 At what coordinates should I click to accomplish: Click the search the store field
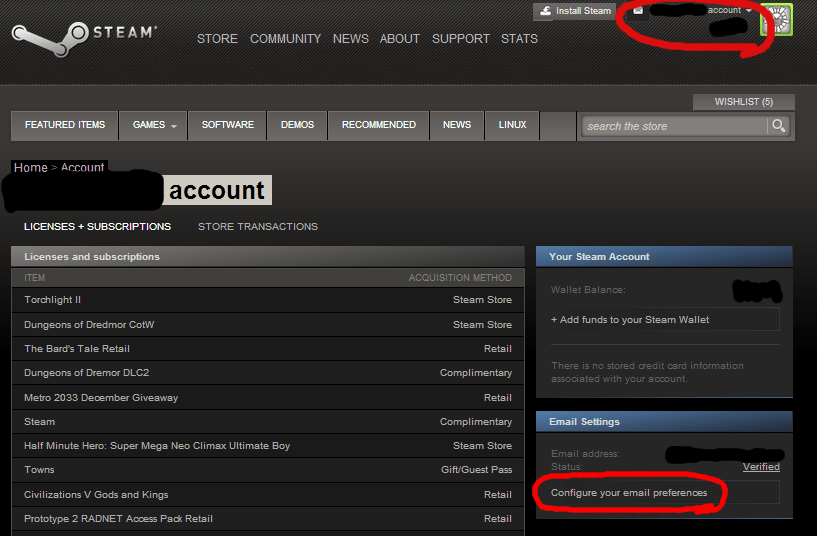(675, 126)
